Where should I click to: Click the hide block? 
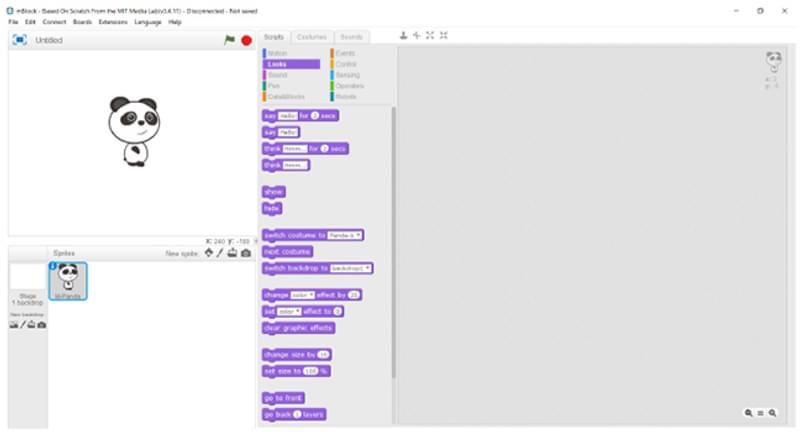pos(272,208)
